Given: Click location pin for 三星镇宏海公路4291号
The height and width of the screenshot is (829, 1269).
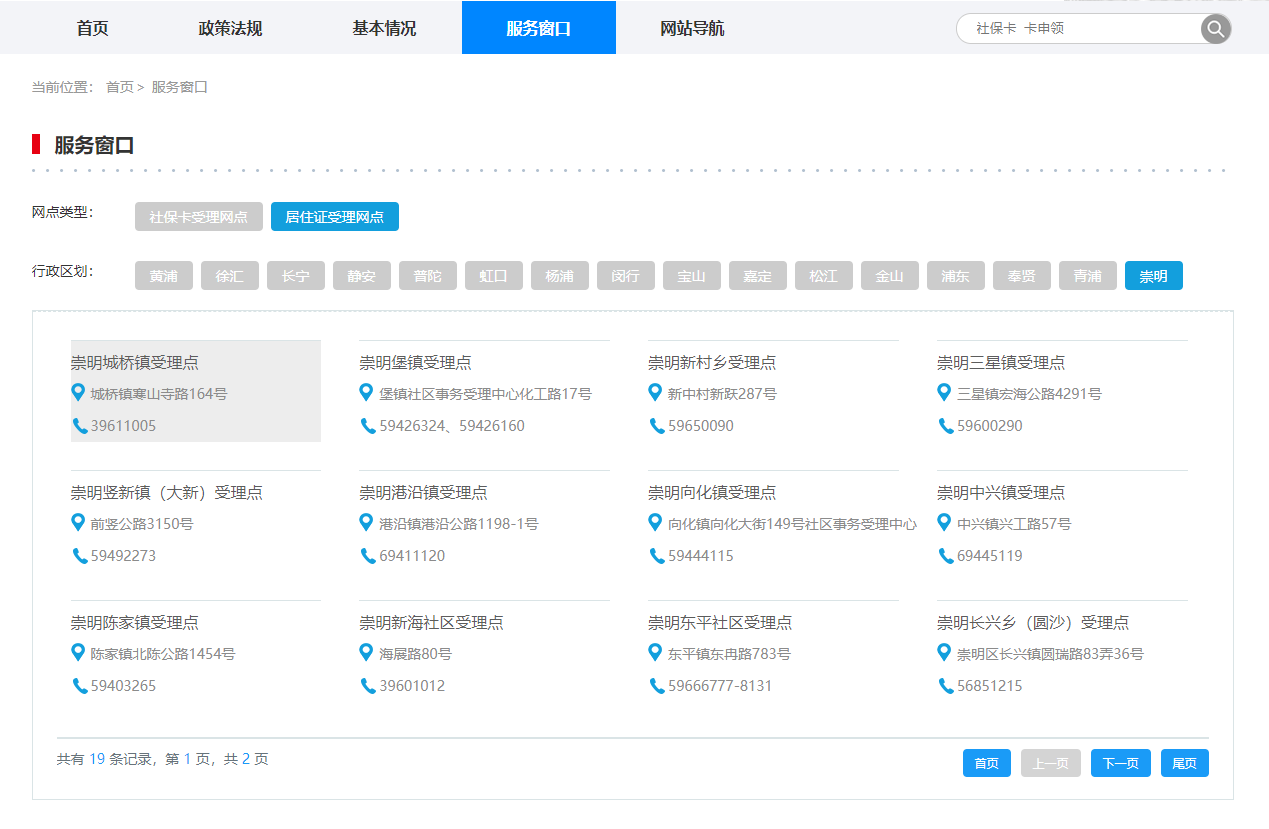Looking at the screenshot, I should coord(944,393).
